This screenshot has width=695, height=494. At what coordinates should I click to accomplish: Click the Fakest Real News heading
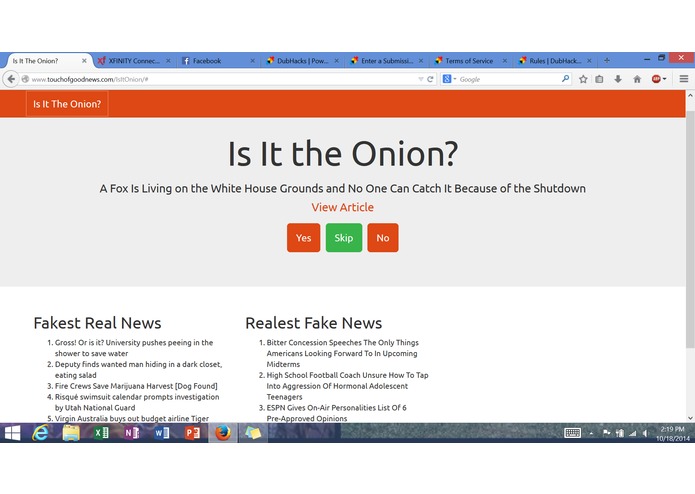coord(98,323)
